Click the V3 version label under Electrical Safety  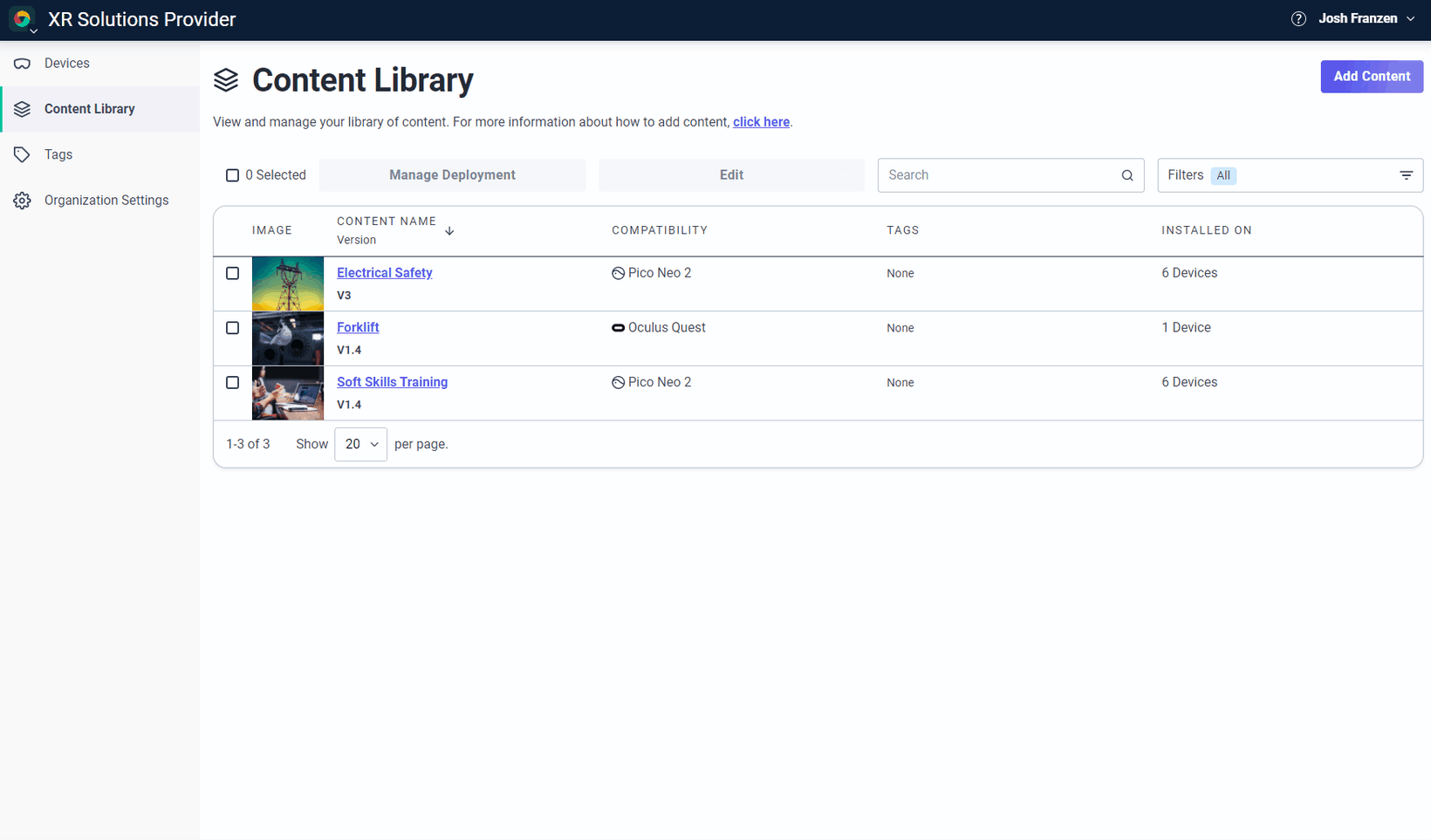tap(344, 296)
